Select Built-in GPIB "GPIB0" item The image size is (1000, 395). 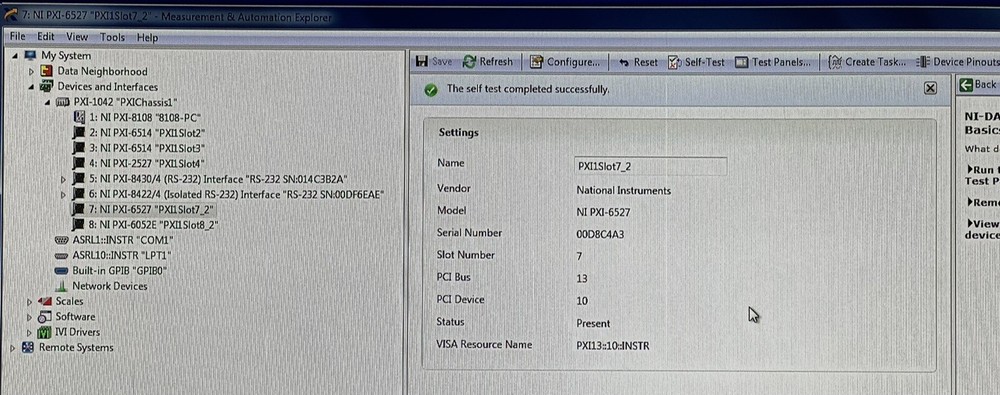pyautogui.click(x=119, y=271)
